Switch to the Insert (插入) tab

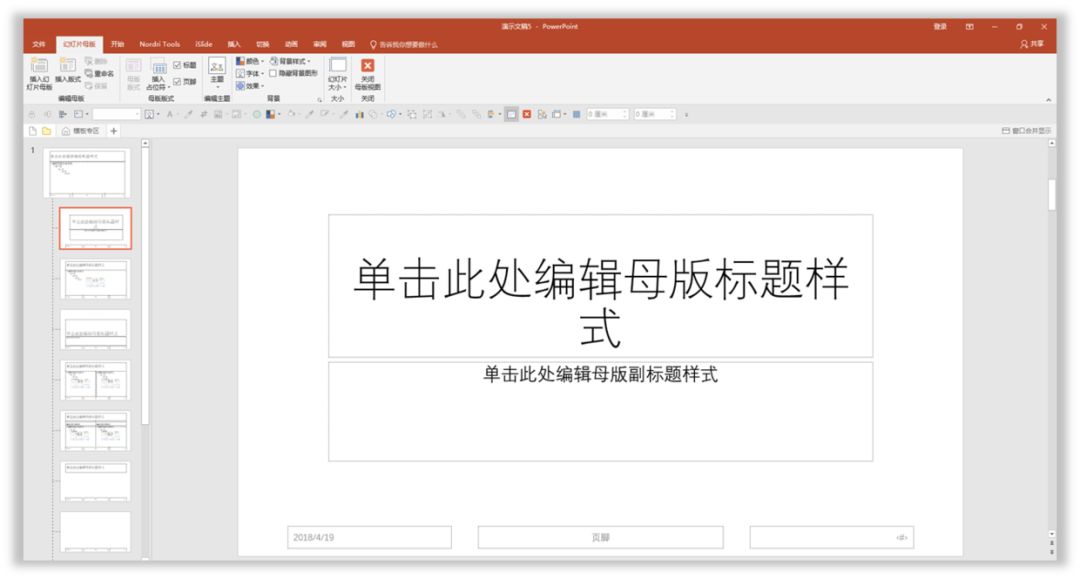[x=234, y=44]
